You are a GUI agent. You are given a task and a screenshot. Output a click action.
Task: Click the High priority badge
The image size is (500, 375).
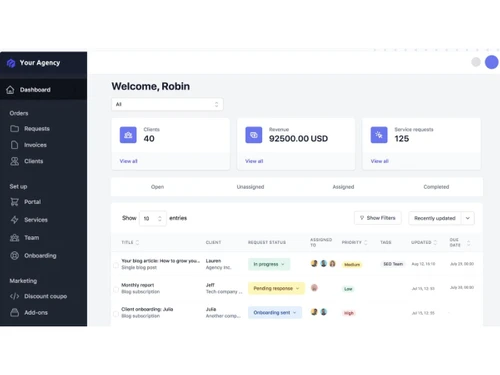click(x=349, y=313)
